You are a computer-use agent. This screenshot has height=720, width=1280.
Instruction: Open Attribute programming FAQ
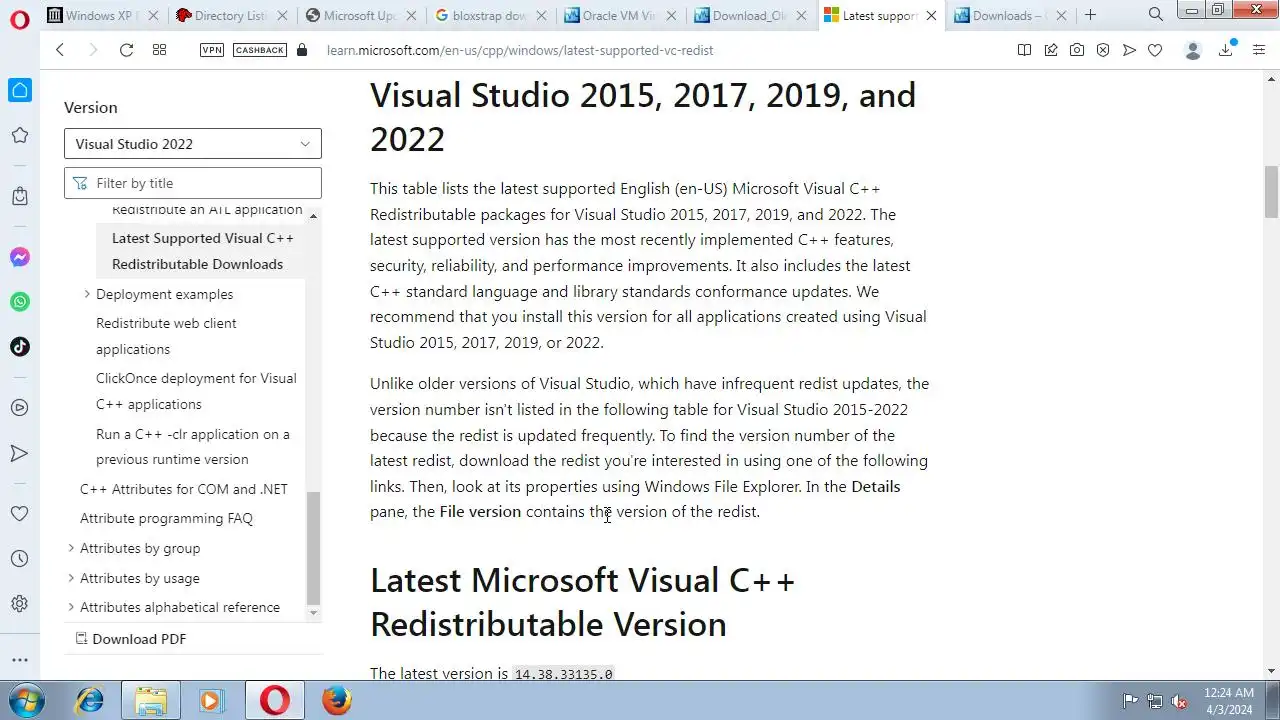(x=166, y=518)
